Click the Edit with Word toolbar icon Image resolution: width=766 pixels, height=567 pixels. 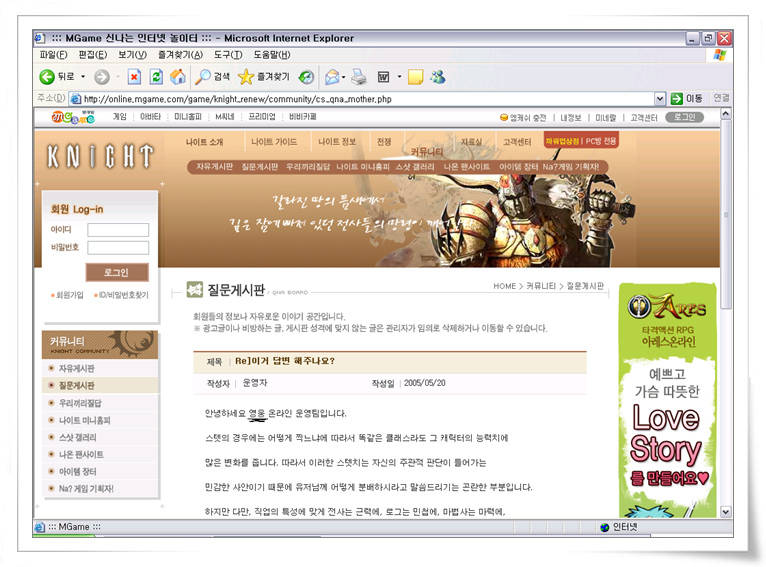pos(383,77)
